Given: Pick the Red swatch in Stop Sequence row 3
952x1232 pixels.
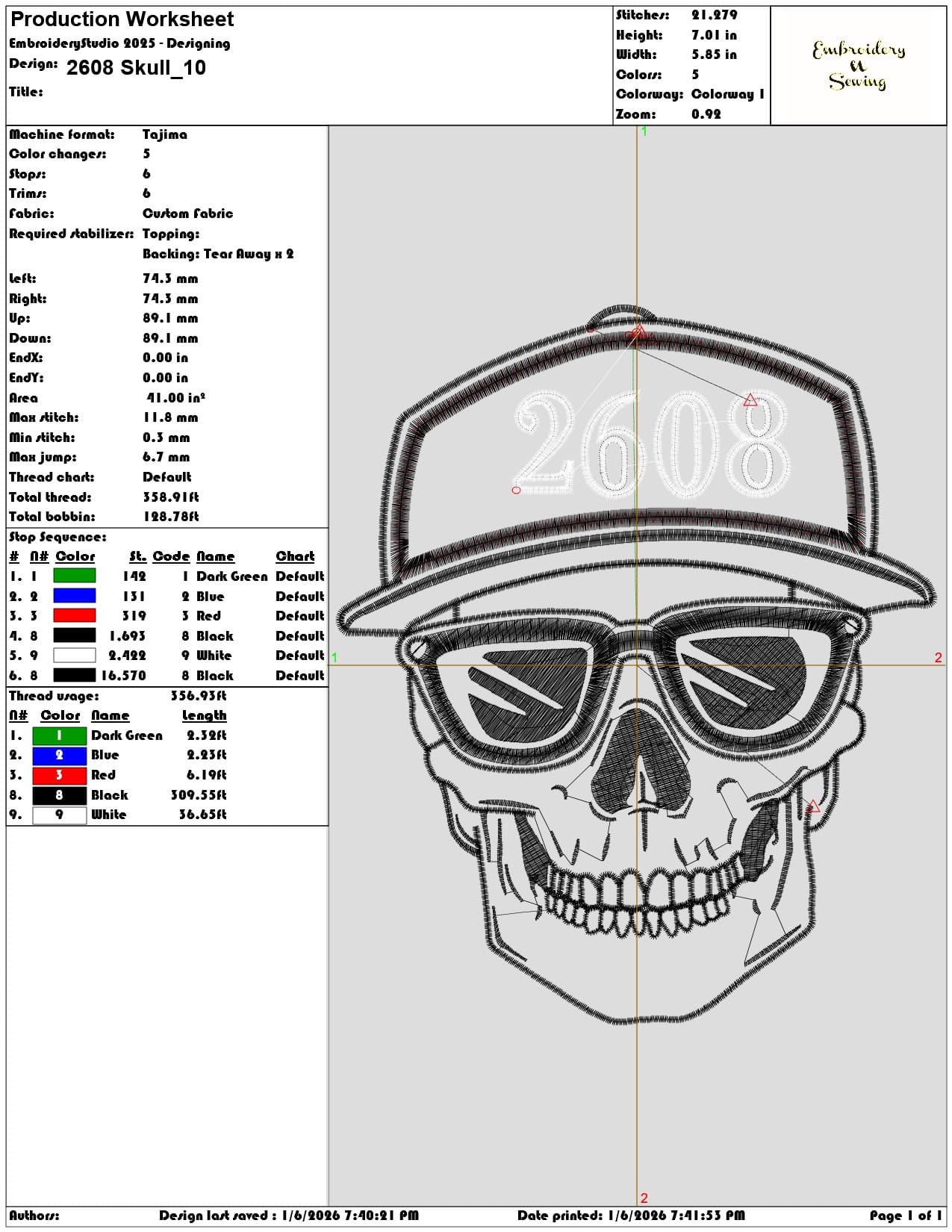Looking at the screenshot, I should click(x=74, y=615).
